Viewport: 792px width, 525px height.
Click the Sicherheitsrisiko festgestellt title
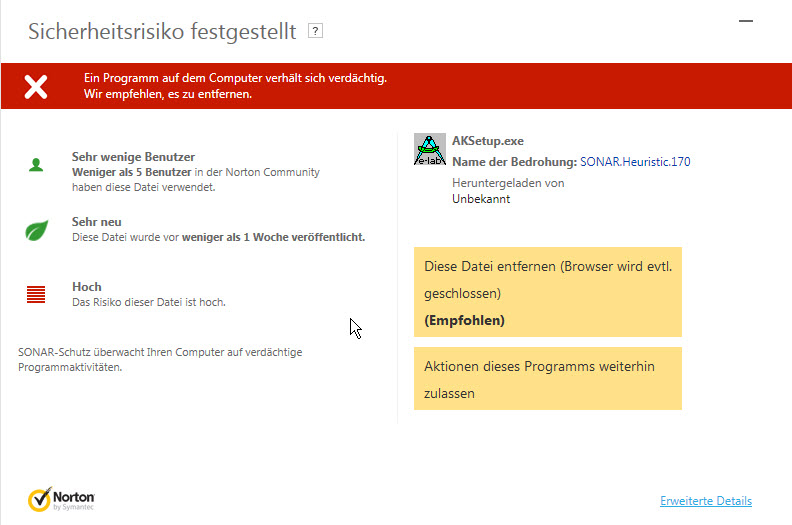click(162, 31)
